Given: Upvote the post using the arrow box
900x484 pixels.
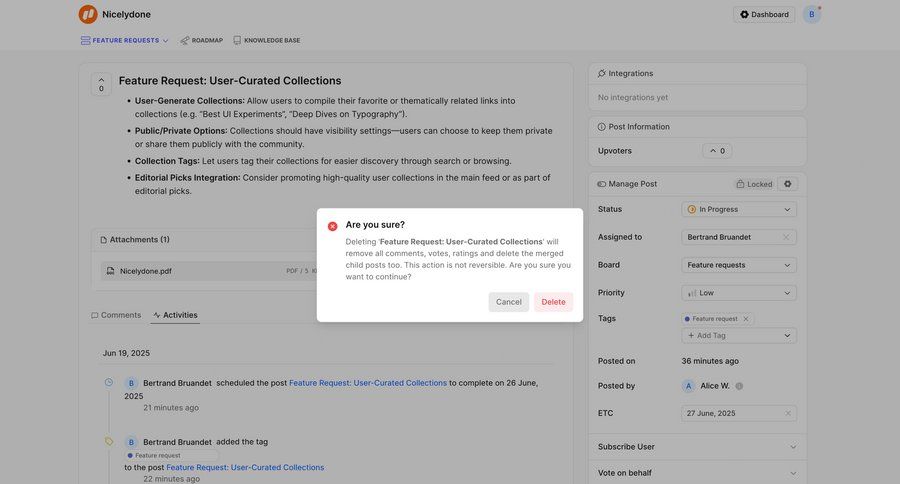Looking at the screenshot, I should tap(101, 84).
